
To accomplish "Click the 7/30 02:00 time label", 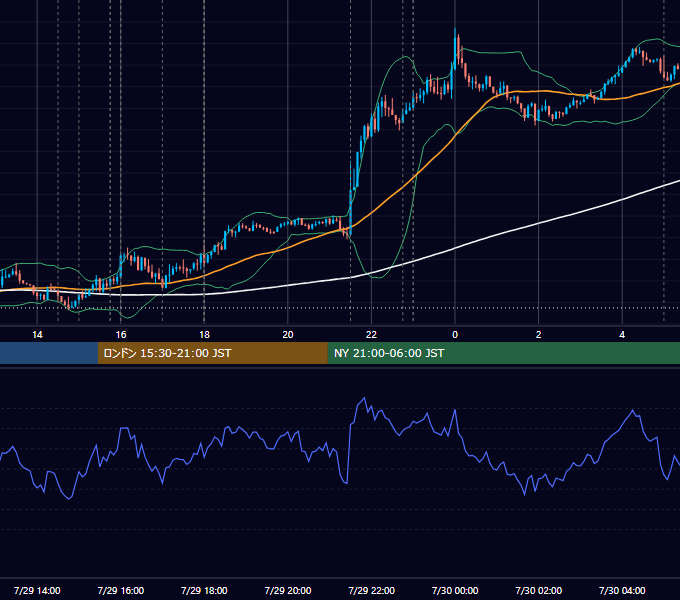I will (x=538, y=590).
